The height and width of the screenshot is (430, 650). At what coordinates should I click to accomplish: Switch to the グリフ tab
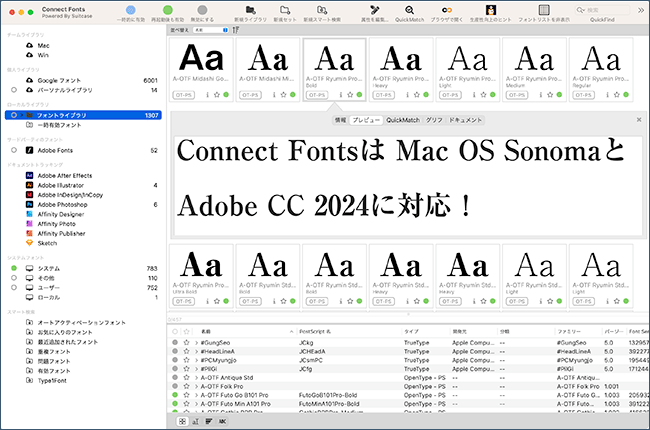tap(434, 120)
